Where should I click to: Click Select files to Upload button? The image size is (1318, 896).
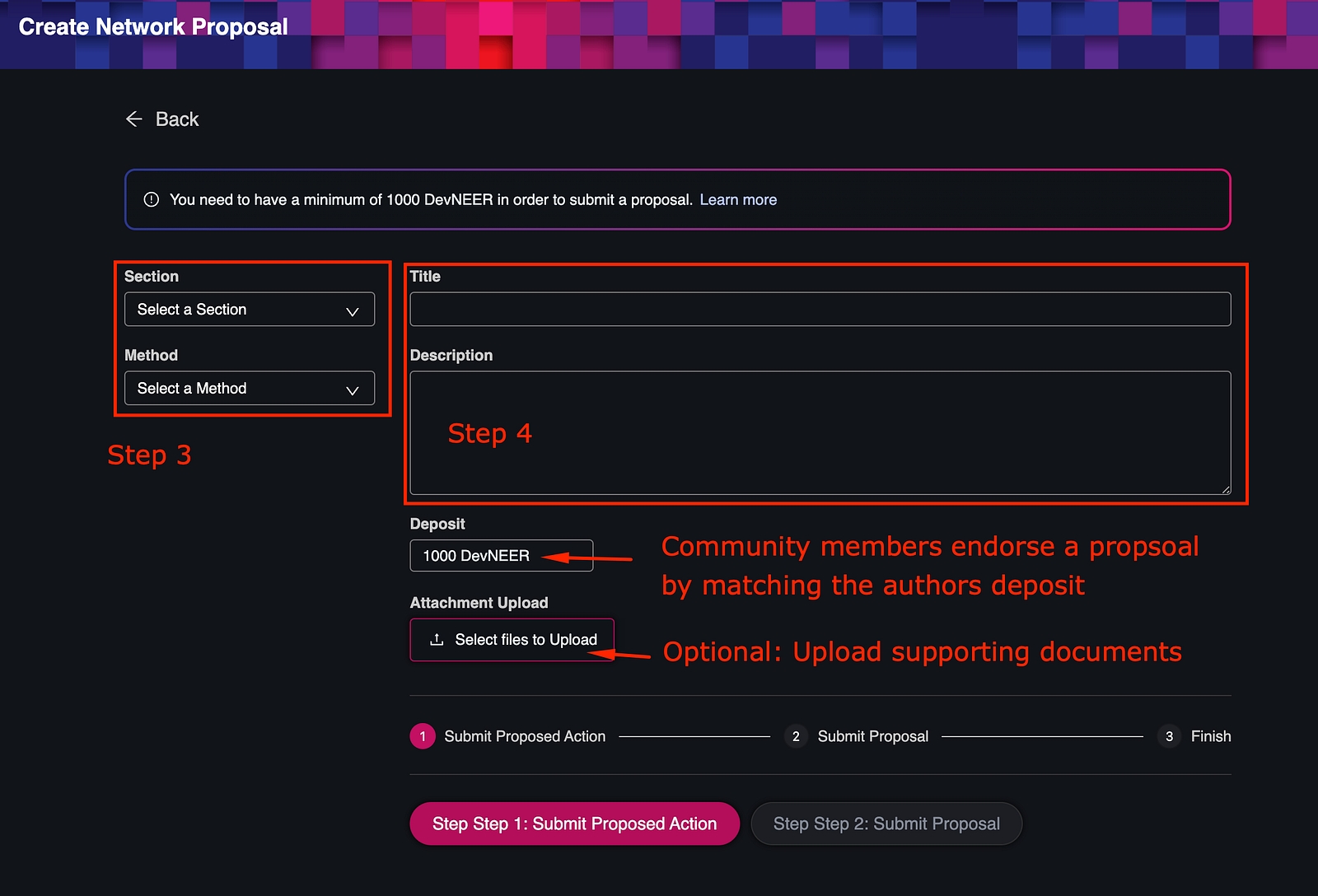512,640
